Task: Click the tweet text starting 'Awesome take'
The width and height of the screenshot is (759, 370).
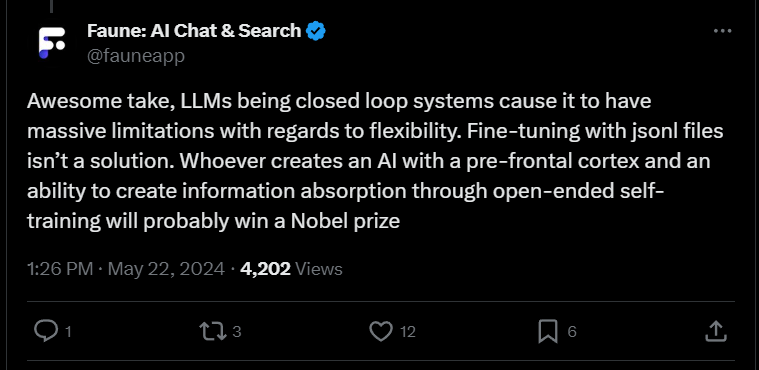Action: point(375,161)
